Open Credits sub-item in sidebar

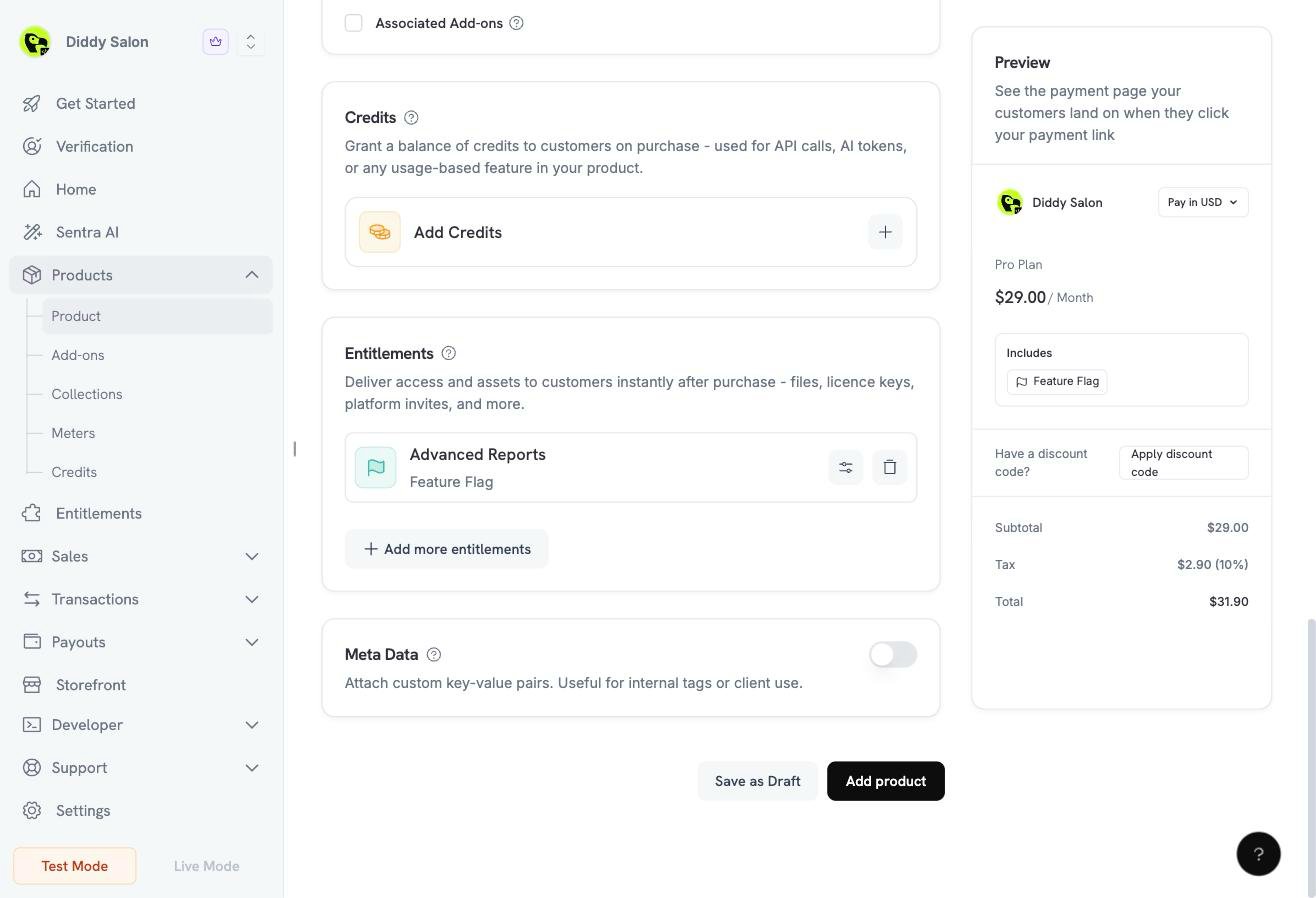74,472
